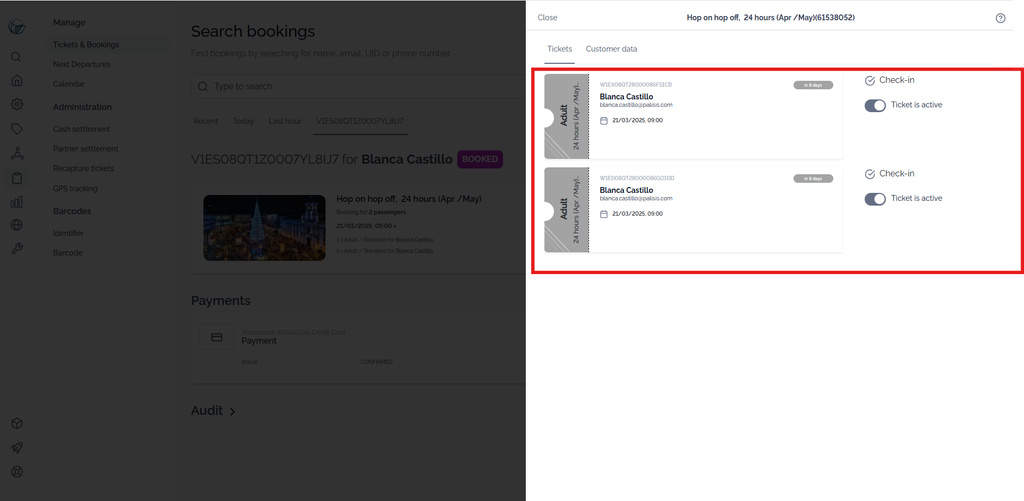Go to the home icon in sidebar
This screenshot has width=1024, height=501.
(x=17, y=80)
